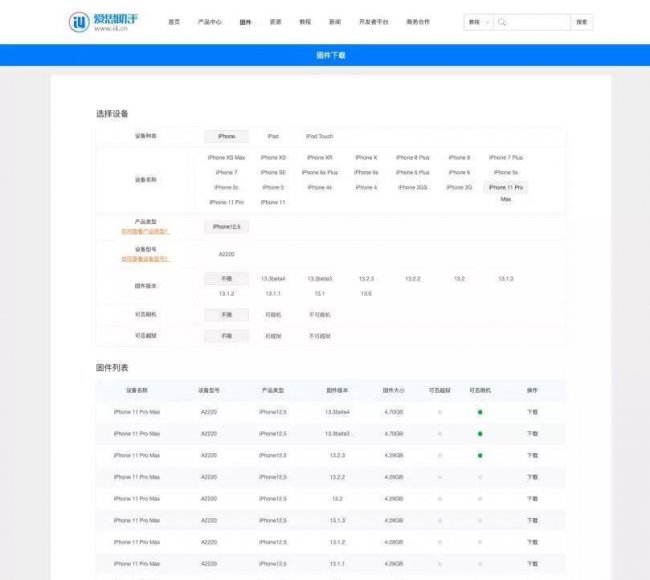Download the 13.3beta4 firmware
This screenshot has width=650, height=580.
[x=532, y=412]
